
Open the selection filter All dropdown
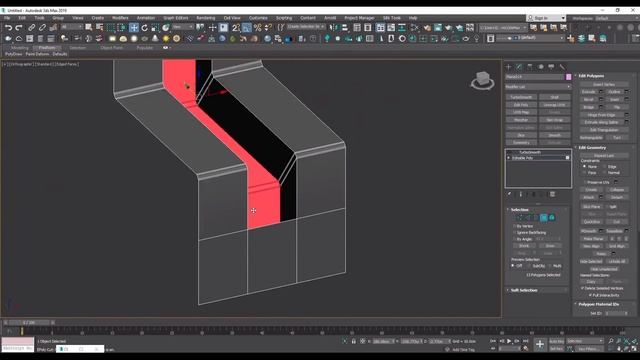71,27
